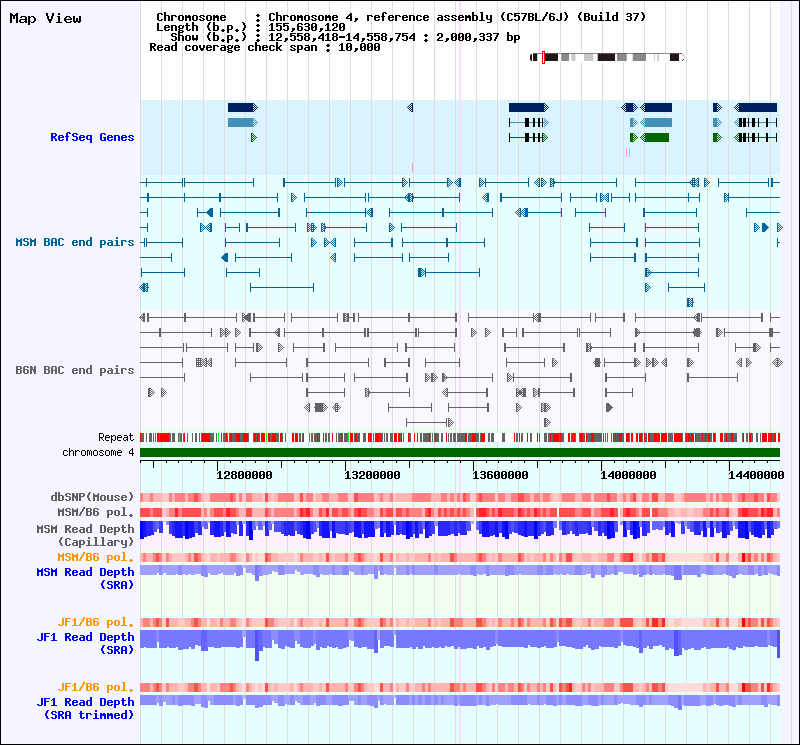
Task: Click the right arrow of chromosome ideogram
Action: click(x=683, y=58)
